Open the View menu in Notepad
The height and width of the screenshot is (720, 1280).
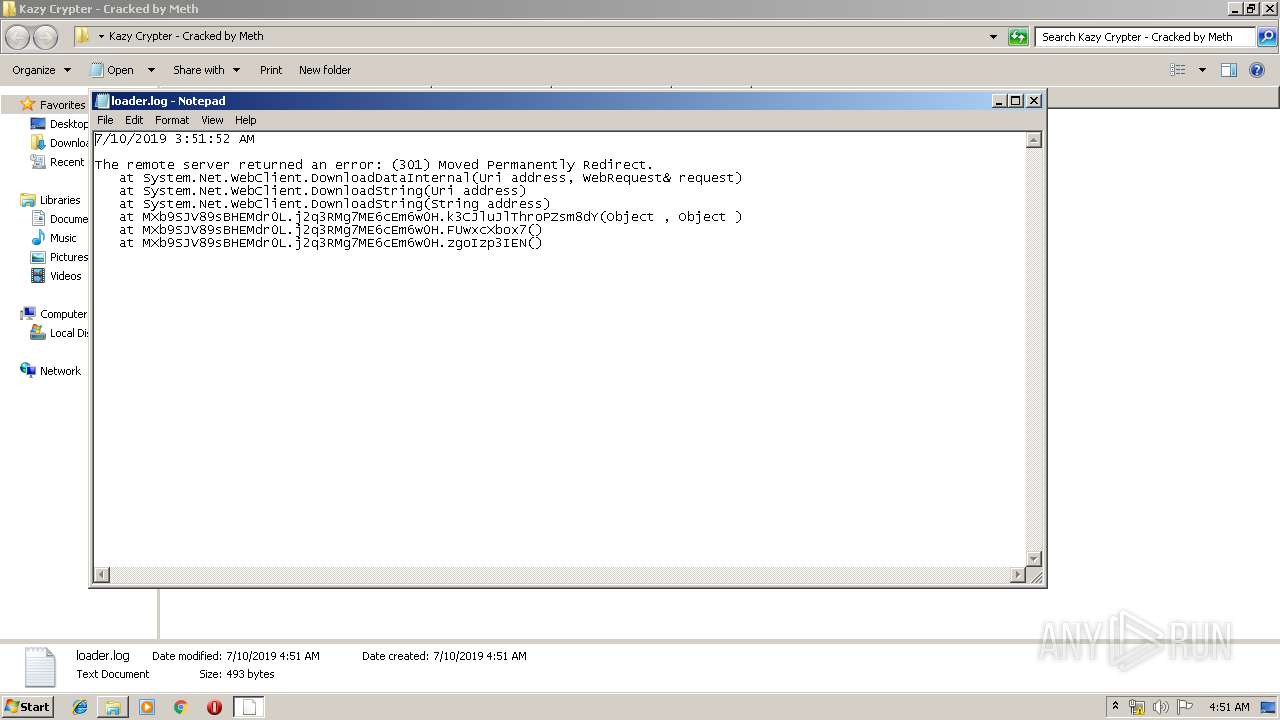[212, 120]
